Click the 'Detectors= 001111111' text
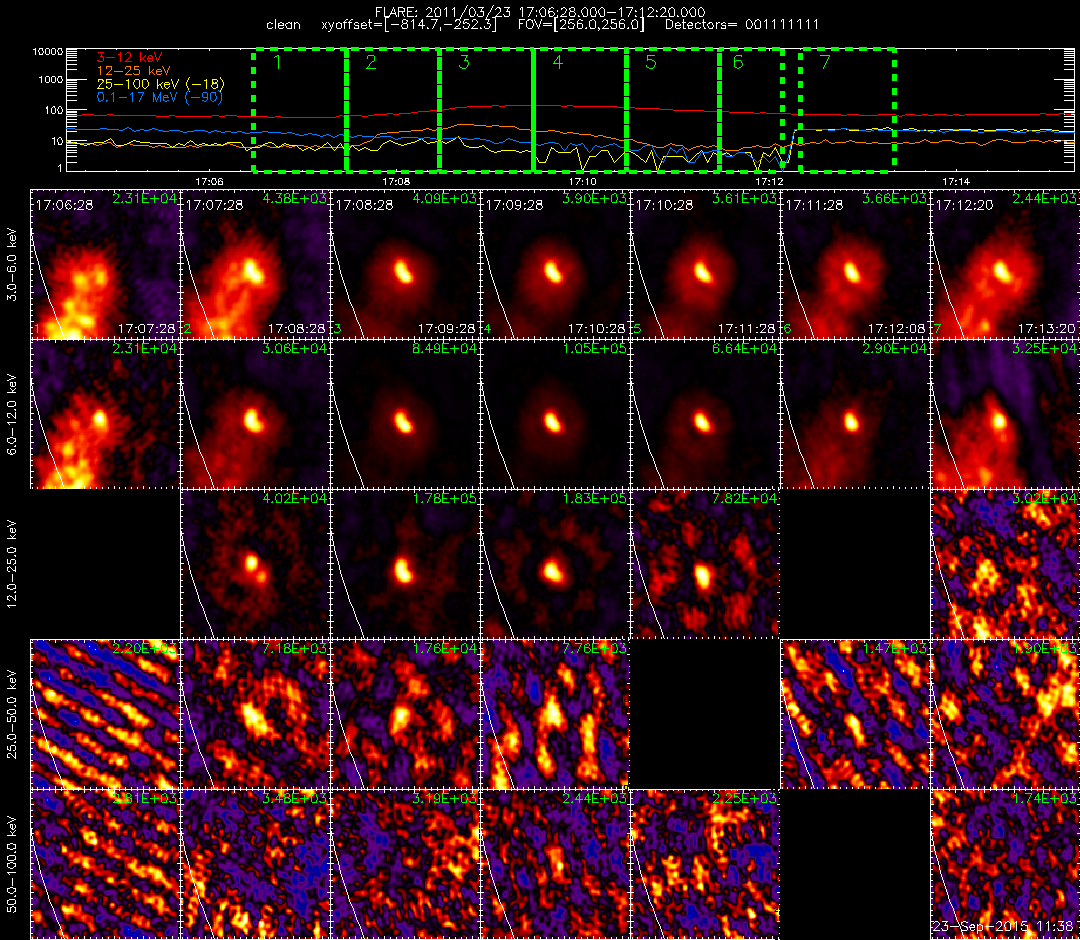The width and height of the screenshot is (1080, 940). click(742, 25)
